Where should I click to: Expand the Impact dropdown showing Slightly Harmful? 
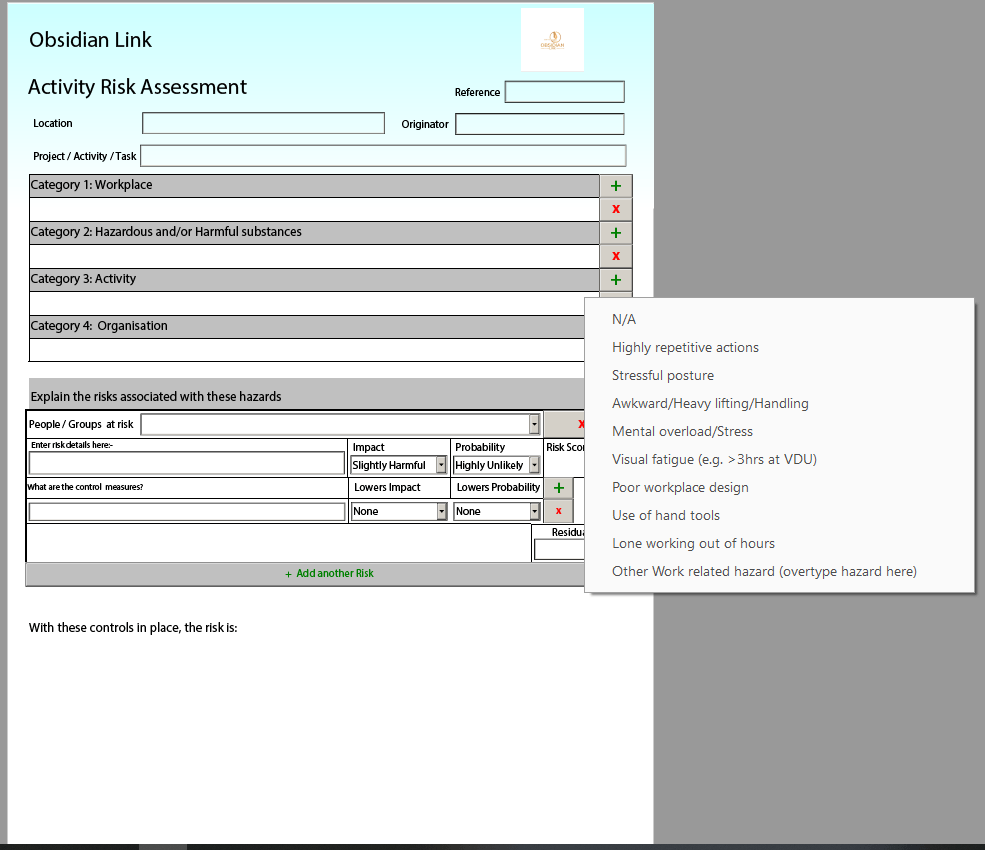point(441,465)
